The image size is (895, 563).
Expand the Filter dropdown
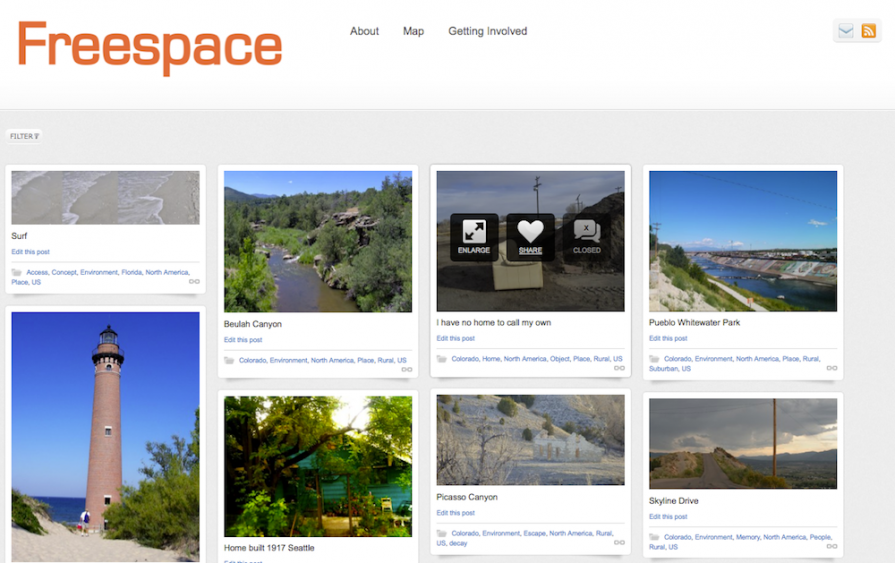point(24,136)
